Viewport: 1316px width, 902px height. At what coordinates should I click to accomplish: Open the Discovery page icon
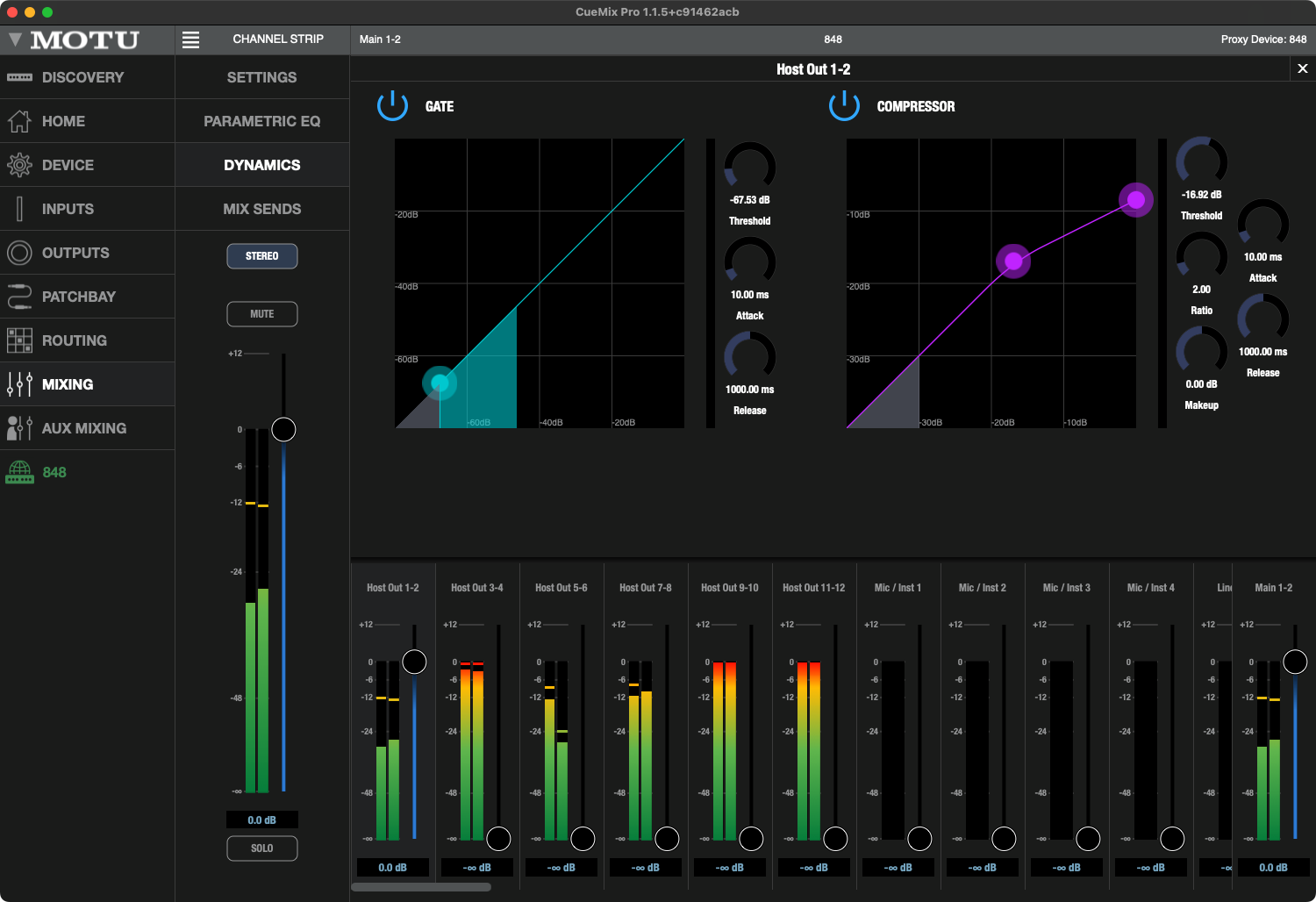19,77
